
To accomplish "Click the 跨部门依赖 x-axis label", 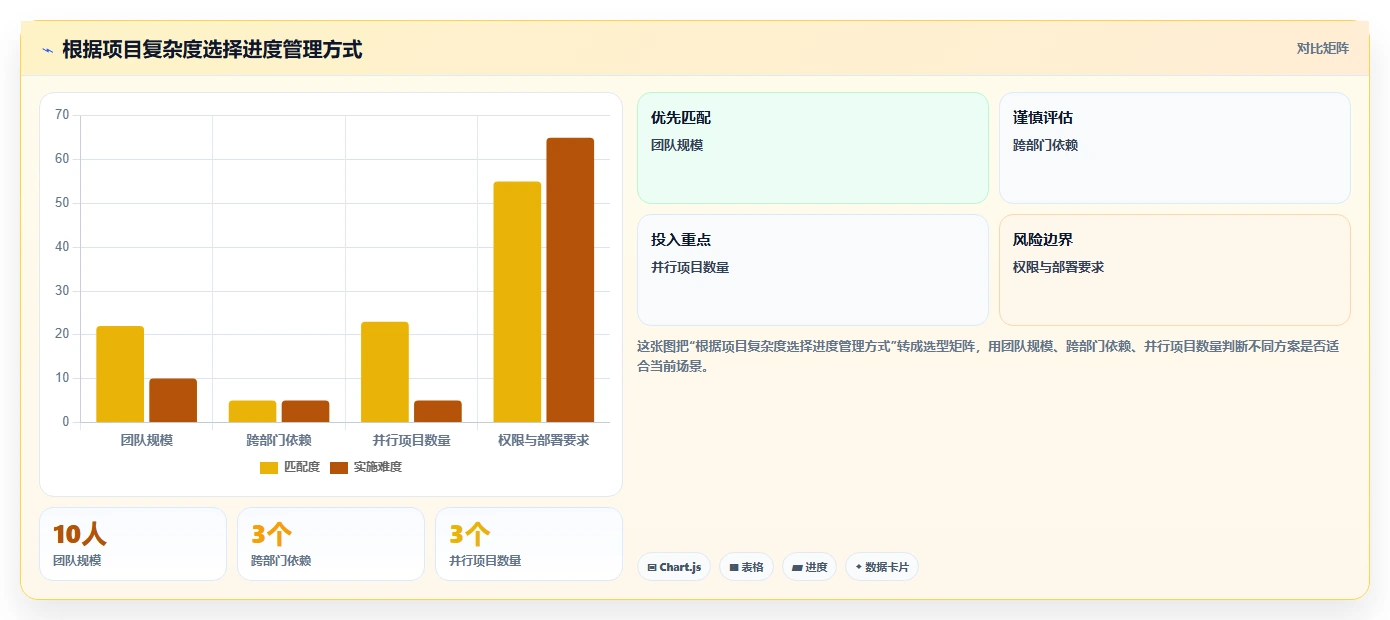I will coord(279,440).
